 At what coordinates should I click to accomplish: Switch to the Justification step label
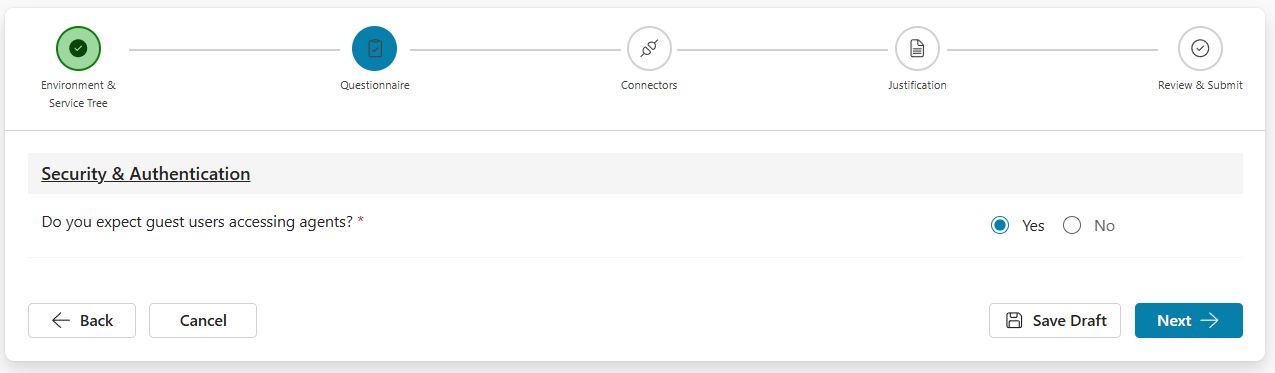tap(917, 85)
